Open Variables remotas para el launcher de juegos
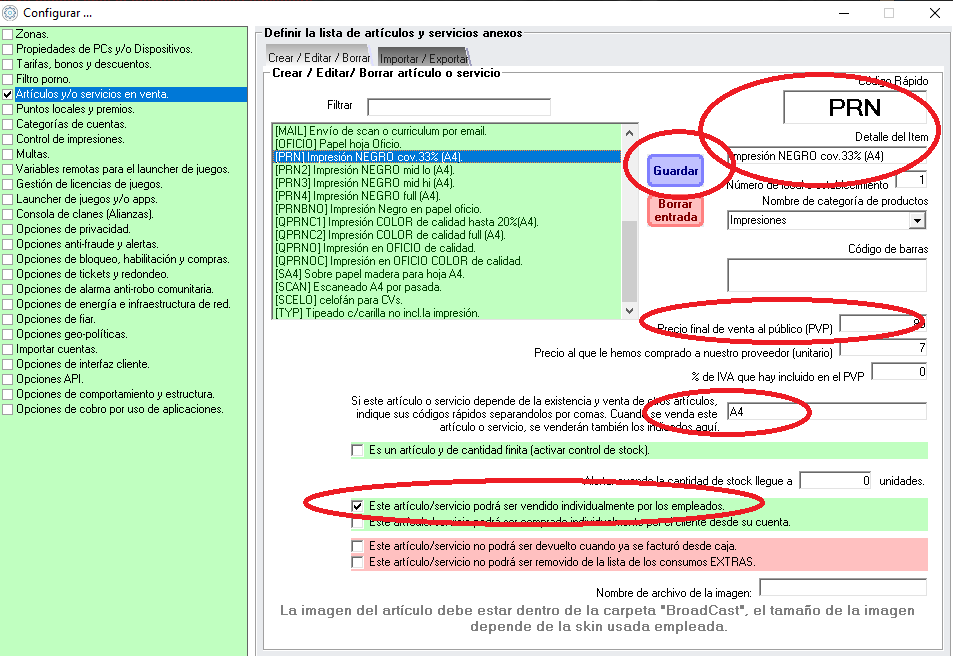 point(123,169)
